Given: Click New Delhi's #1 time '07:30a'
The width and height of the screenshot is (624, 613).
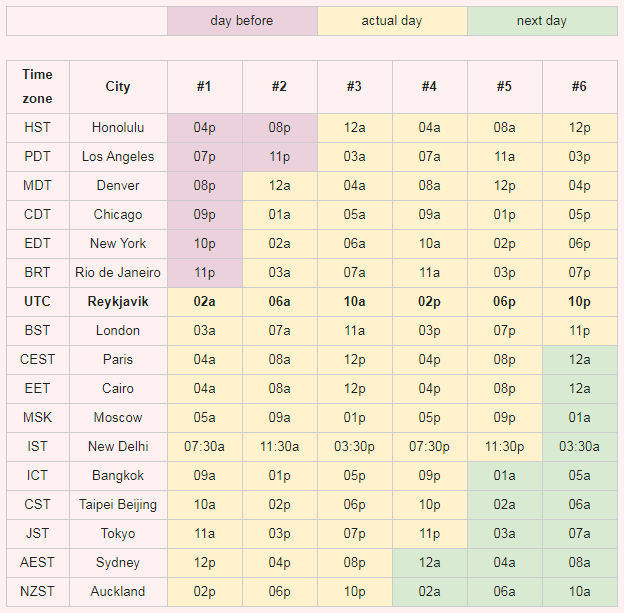Looking at the screenshot, I should [x=205, y=447].
